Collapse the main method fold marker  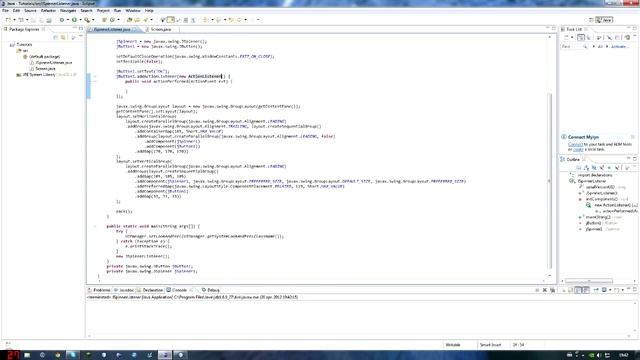click(95, 226)
